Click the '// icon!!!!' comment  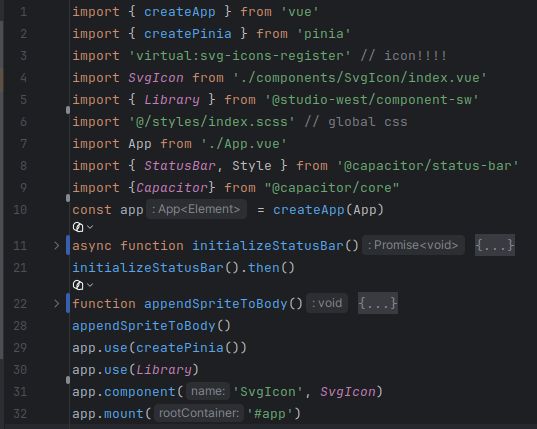(403, 56)
